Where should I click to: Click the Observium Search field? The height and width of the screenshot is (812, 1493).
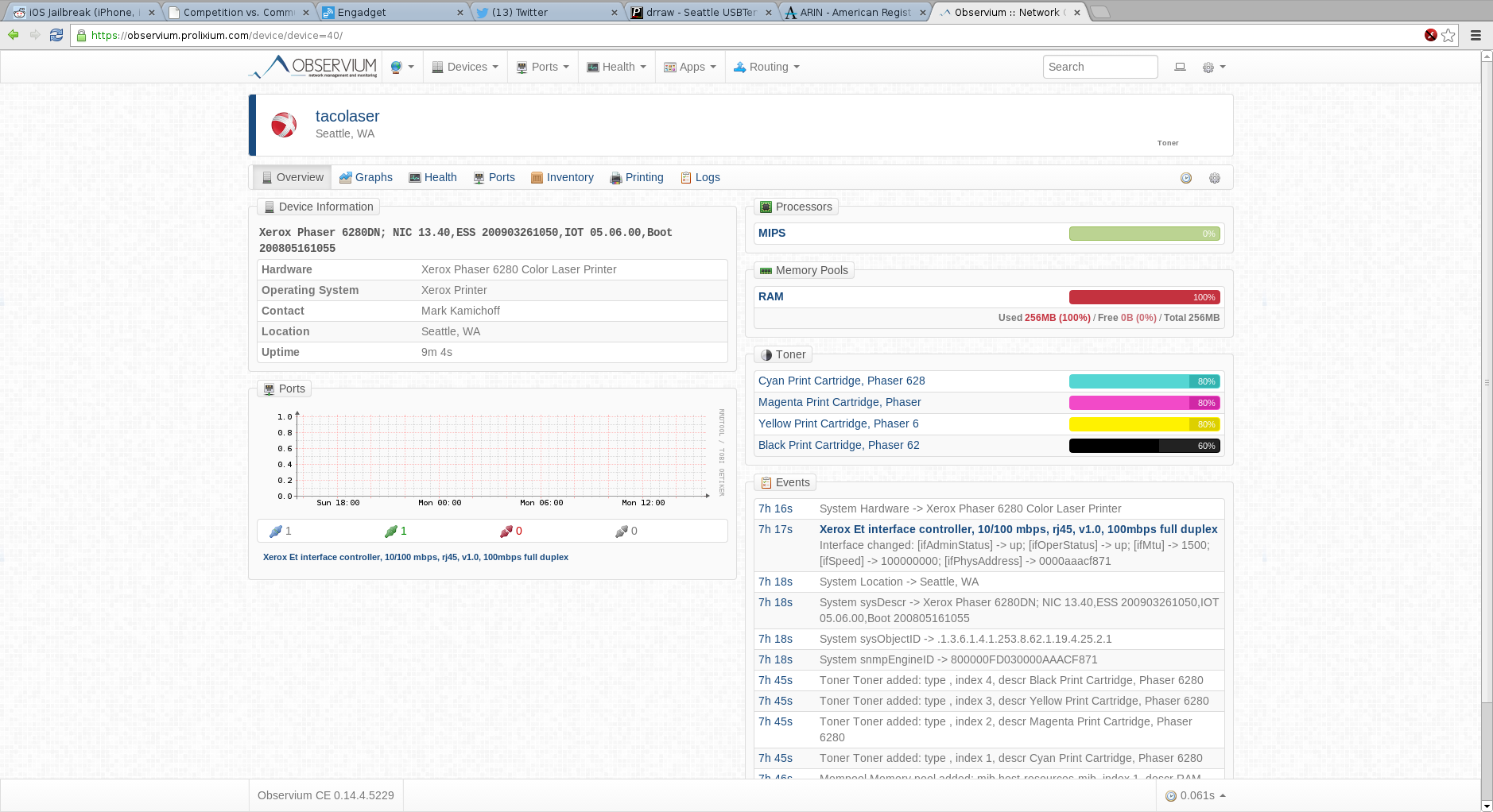click(1100, 67)
